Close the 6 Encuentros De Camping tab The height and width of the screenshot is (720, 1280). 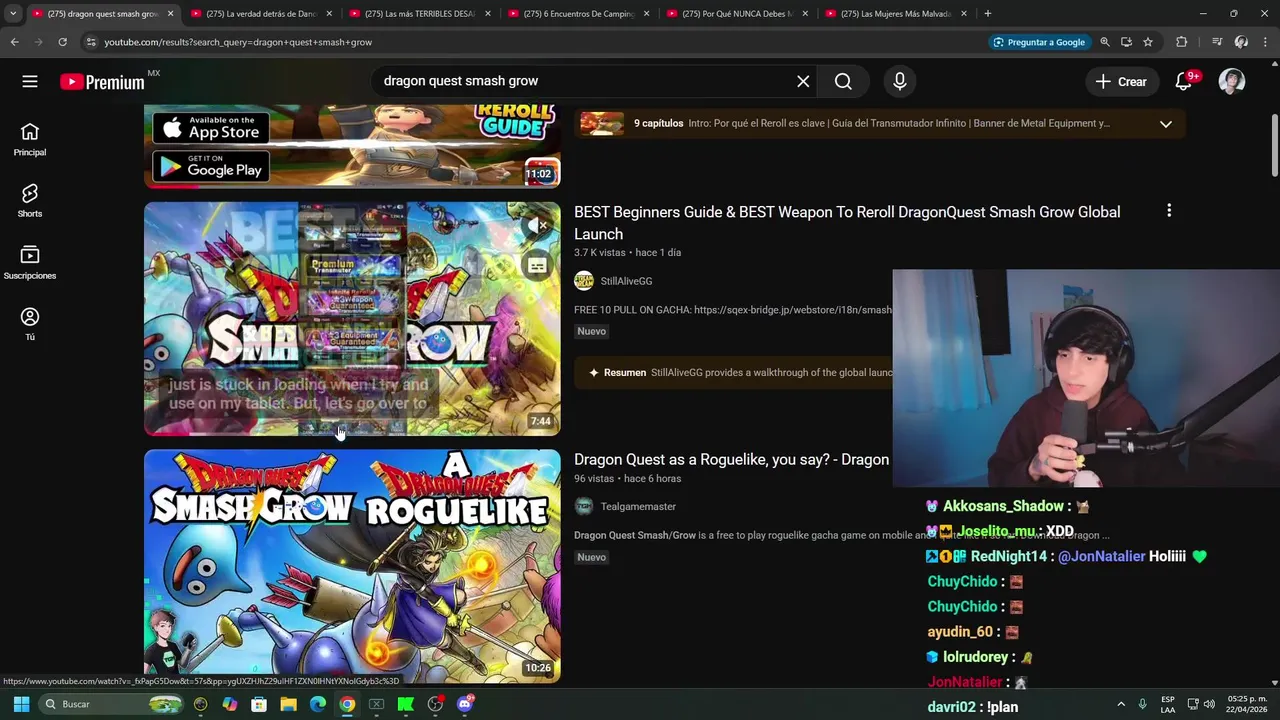647,14
